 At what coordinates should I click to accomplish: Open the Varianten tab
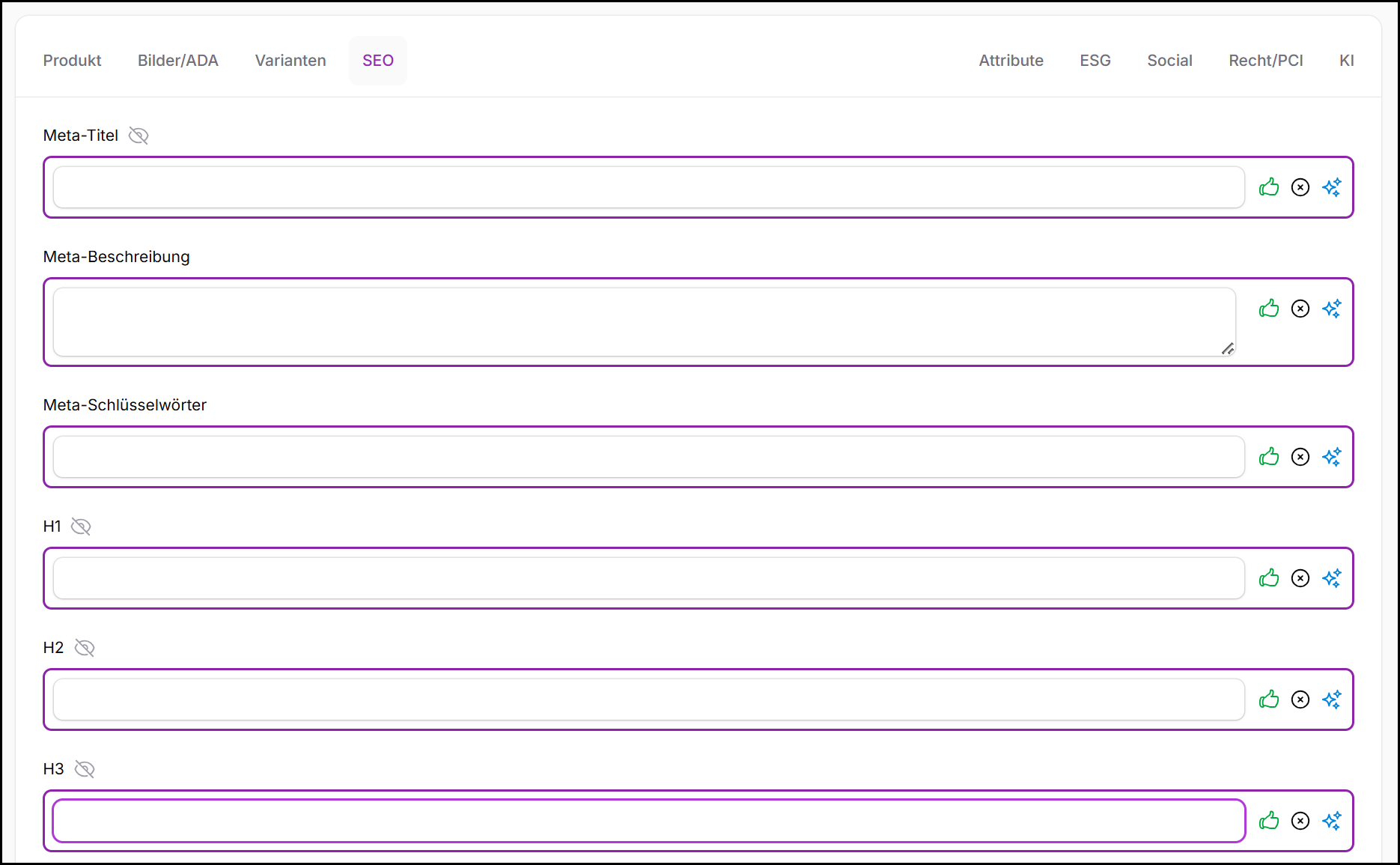[x=290, y=61]
